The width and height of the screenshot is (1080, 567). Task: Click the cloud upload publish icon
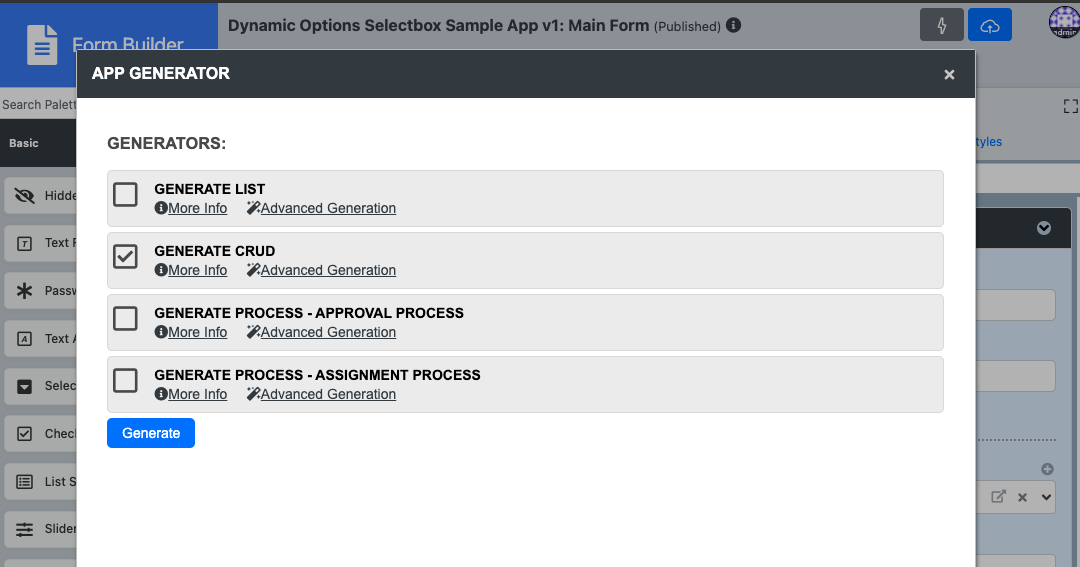pyautogui.click(x=990, y=25)
